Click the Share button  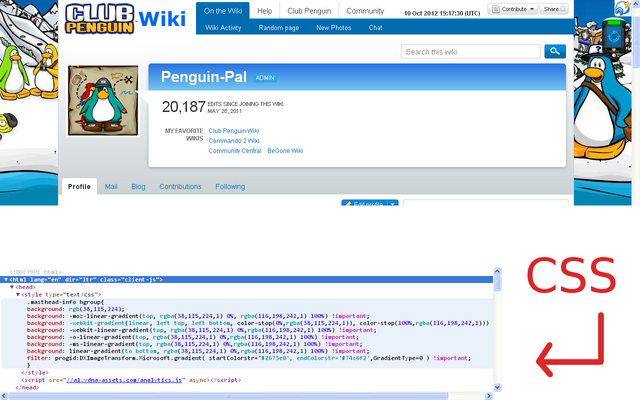click(x=554, y=9)
